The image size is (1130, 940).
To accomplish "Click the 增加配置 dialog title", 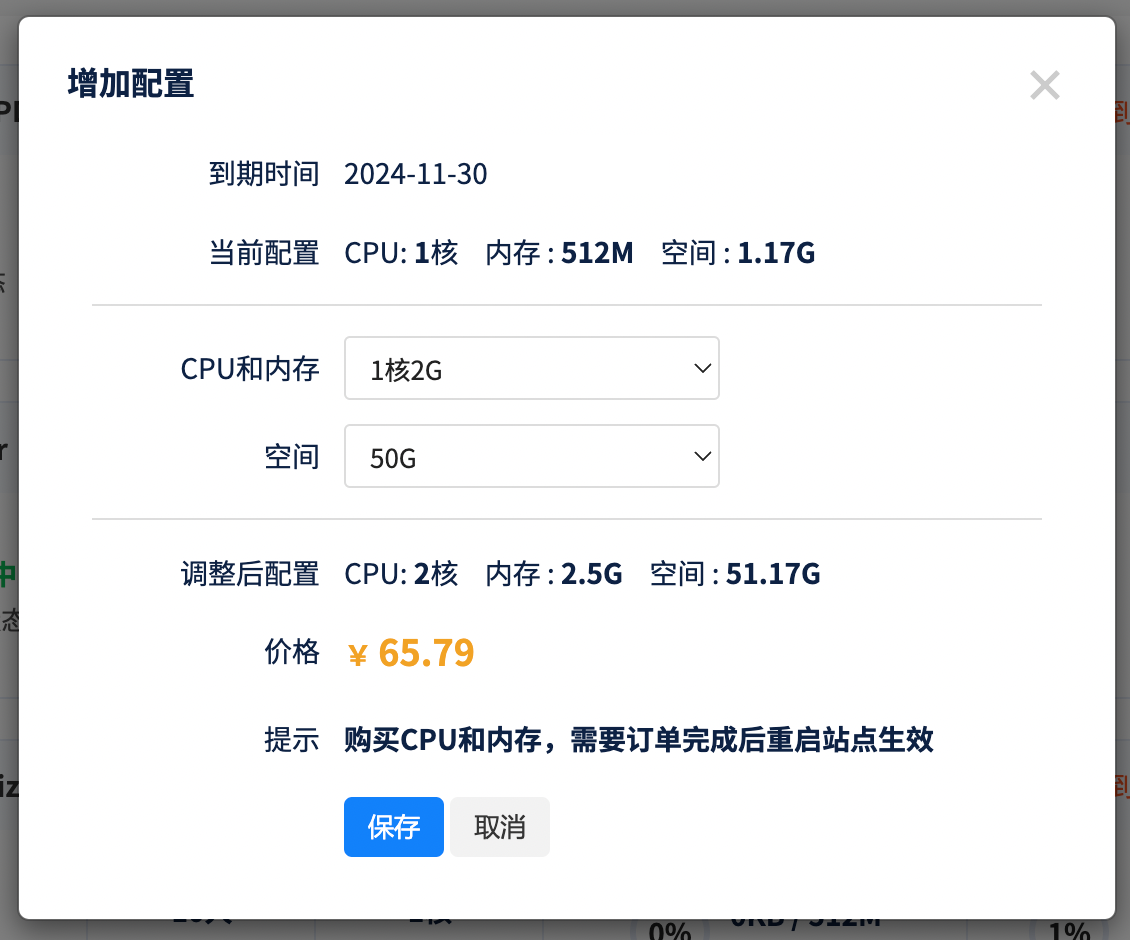I will 131,84.
